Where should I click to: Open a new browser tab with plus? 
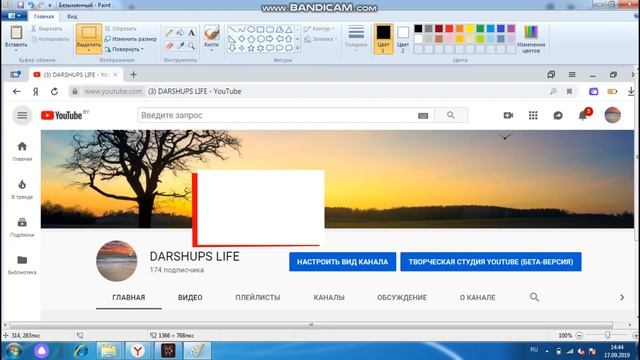[133, 75]
